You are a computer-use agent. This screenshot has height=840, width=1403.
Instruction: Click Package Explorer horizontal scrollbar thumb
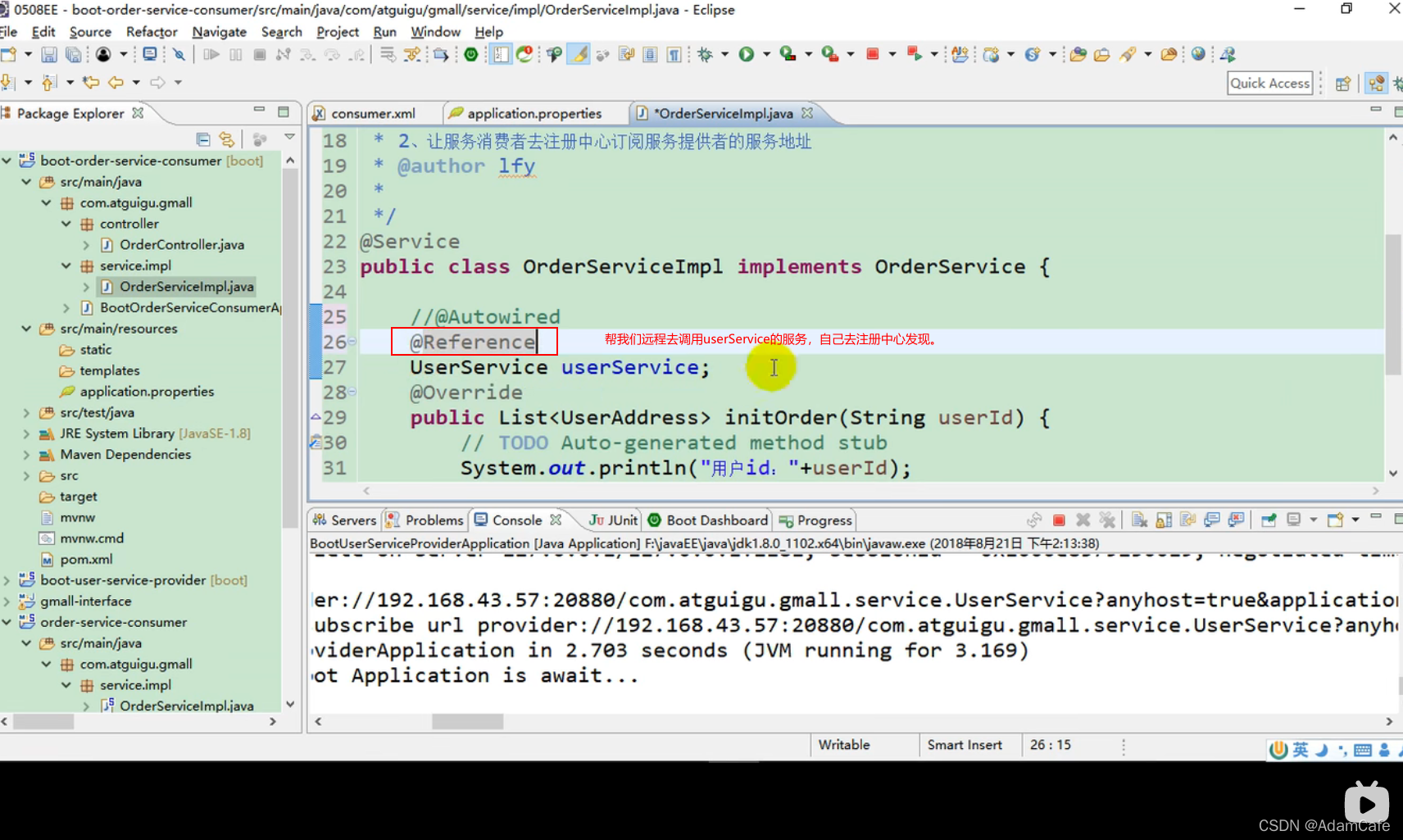tap(43, 721)
